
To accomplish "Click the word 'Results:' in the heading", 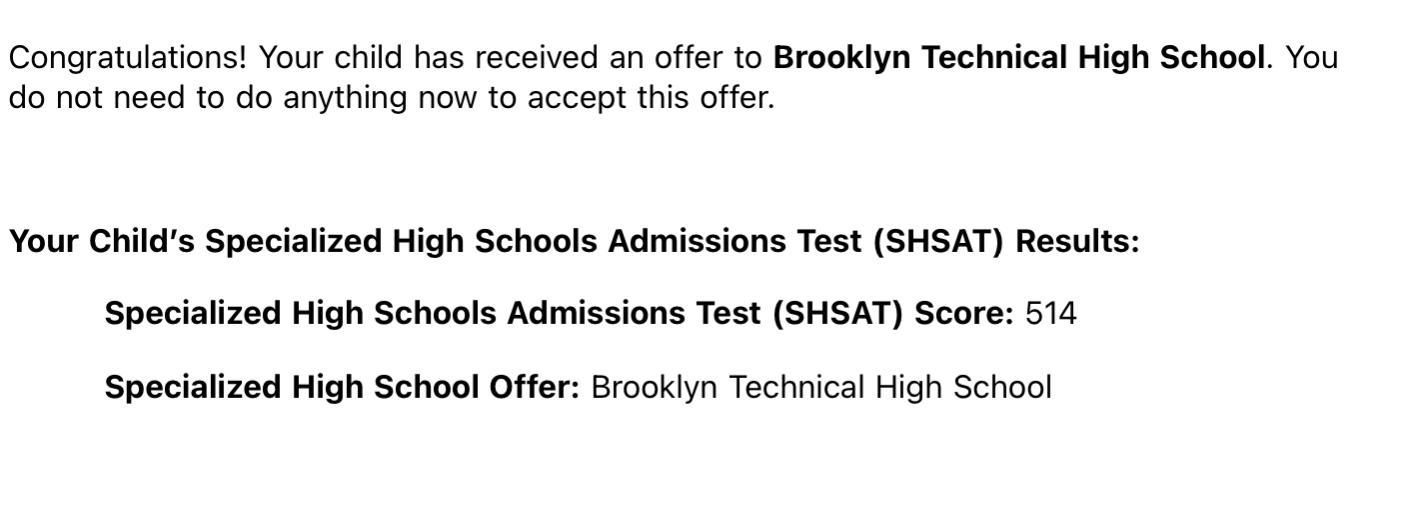I will 1078,242.
